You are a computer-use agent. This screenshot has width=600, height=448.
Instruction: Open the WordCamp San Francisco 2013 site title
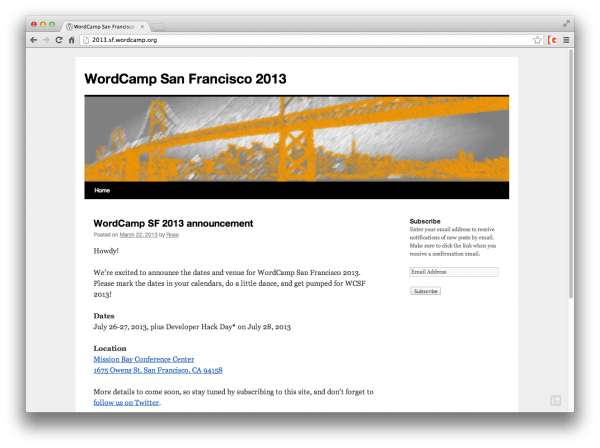(x=185, y=79)
